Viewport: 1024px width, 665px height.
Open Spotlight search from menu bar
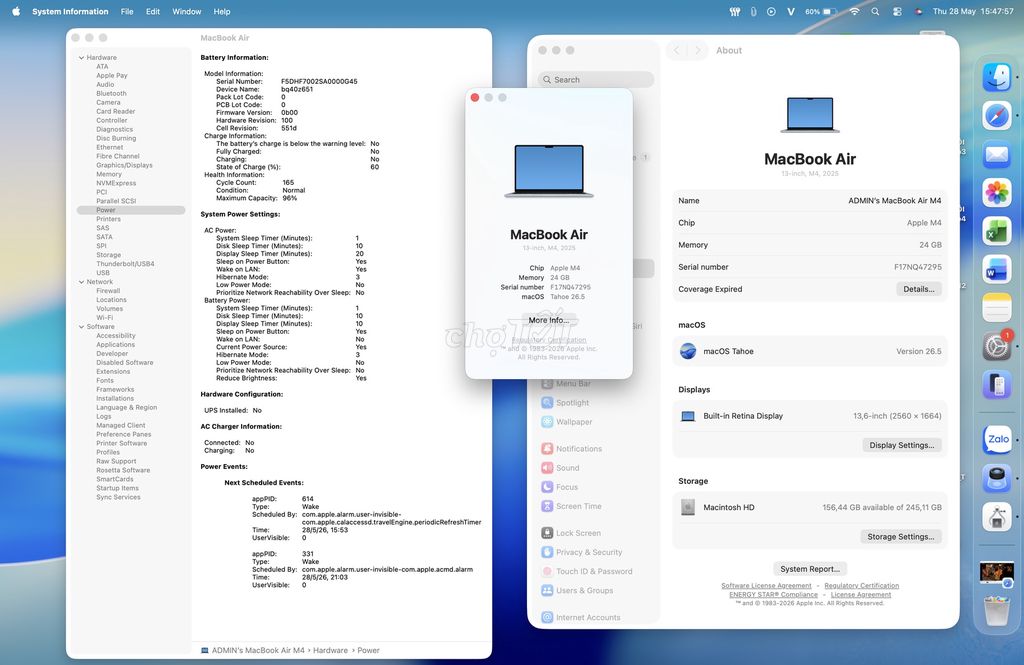(875, 11)
